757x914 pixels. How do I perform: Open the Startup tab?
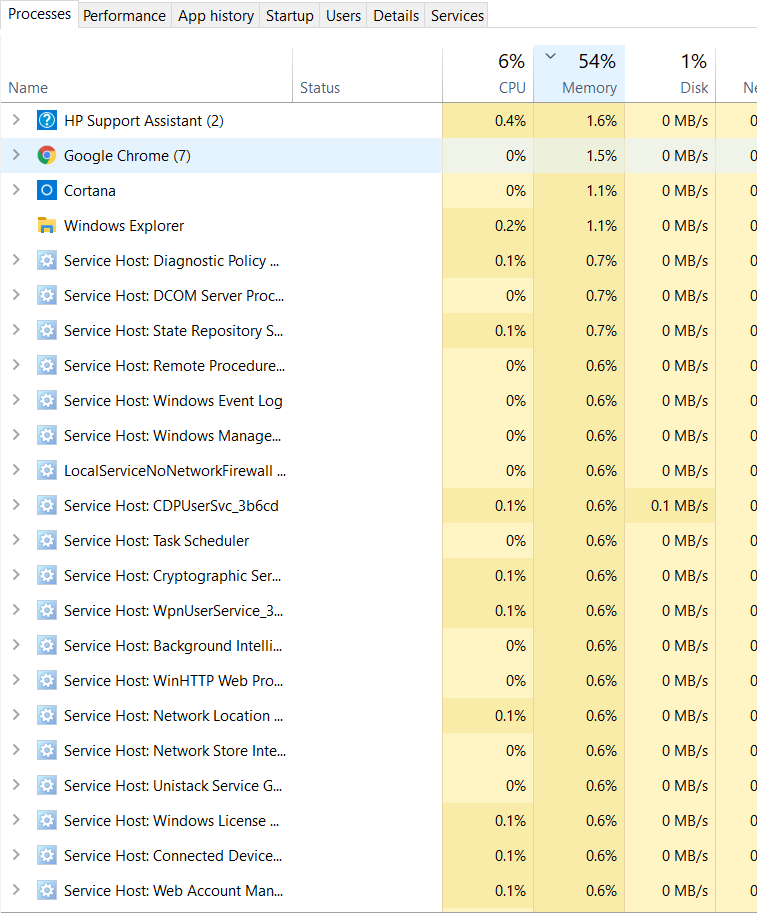click(x=289, y=15)
